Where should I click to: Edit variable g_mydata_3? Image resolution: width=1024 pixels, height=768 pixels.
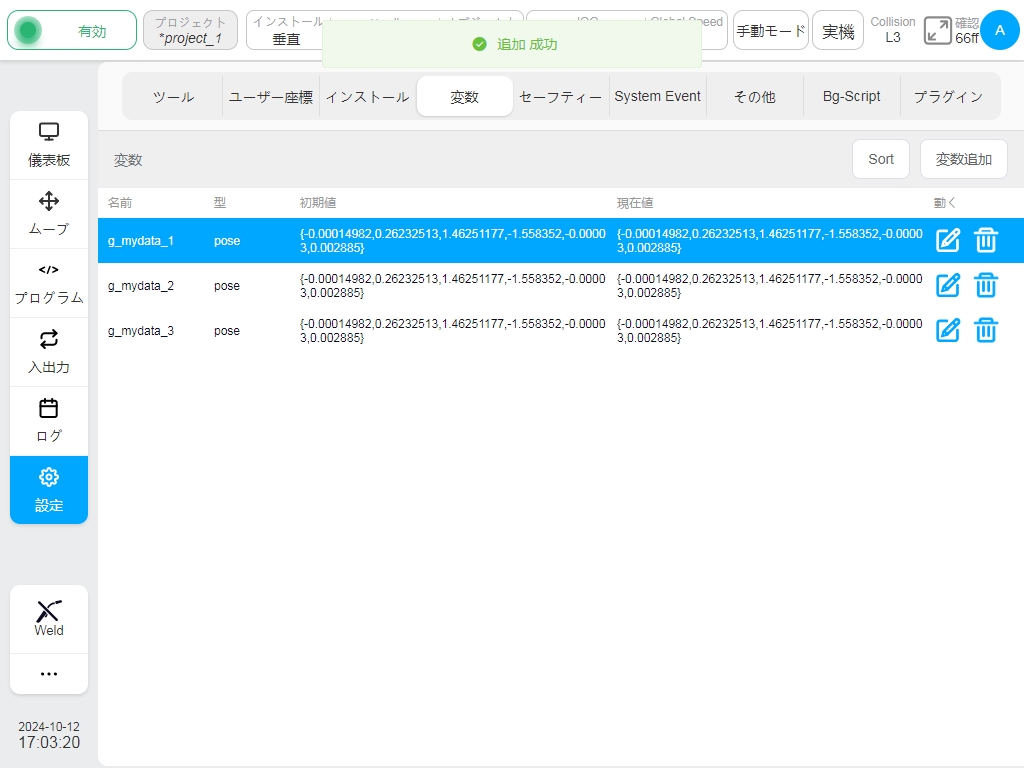click(x=948, y=330)
